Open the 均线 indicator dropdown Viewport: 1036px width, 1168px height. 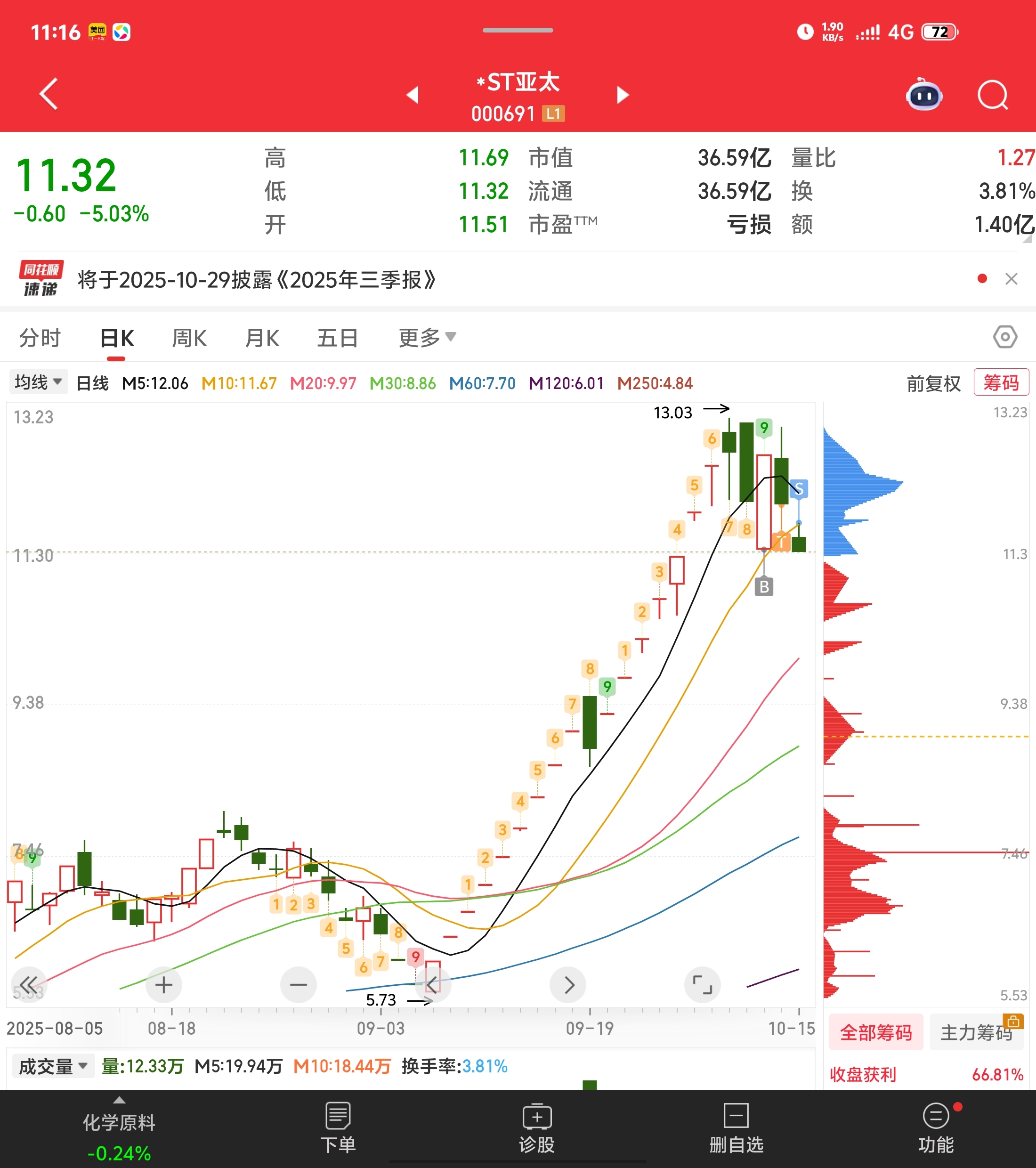click(38, 381)
